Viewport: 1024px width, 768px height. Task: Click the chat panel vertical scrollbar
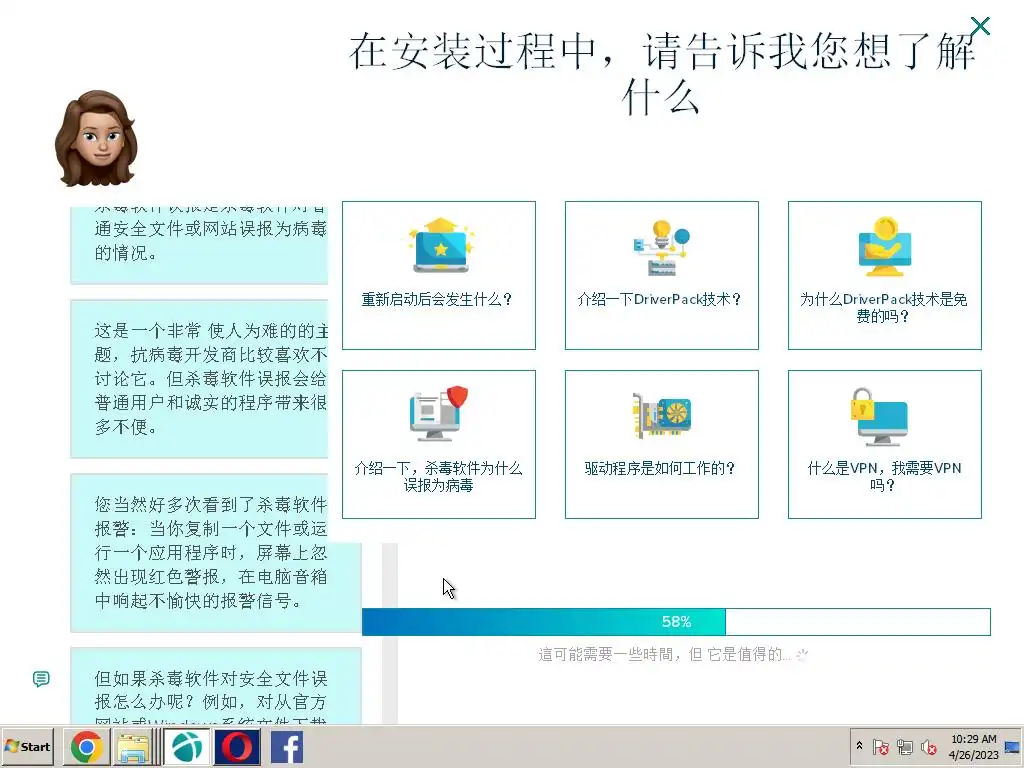[390, 633]
